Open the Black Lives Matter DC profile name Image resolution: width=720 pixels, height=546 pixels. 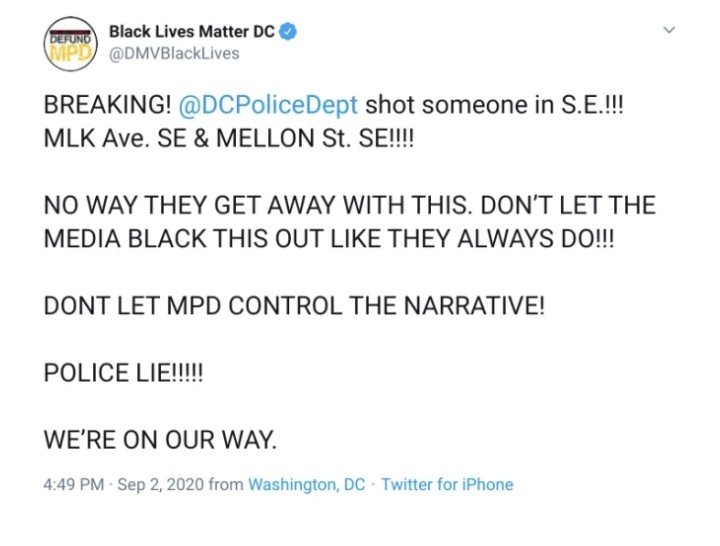click(192, 31)
